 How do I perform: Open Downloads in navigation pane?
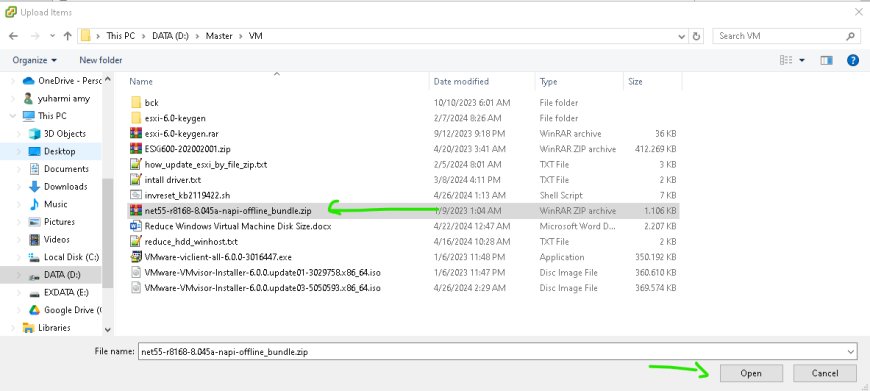pyautogui.click(x=58, y=186)
